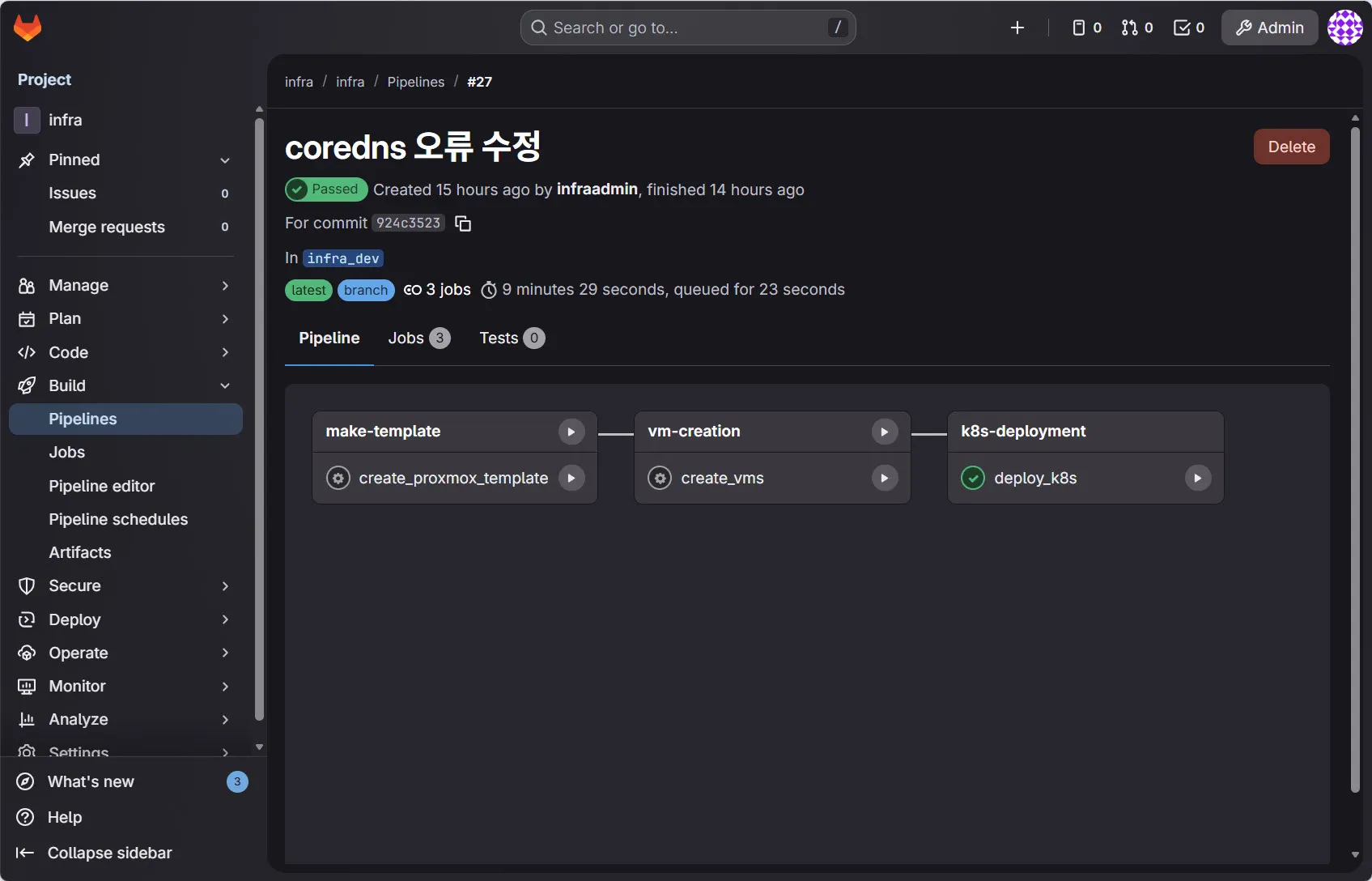Click the Operate section icon

click(27, 653)
